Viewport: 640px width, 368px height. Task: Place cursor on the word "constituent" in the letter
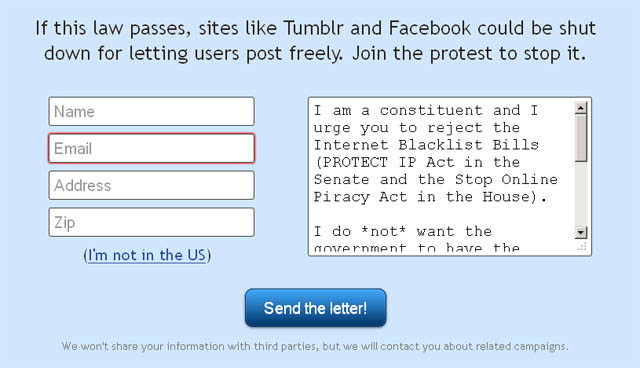431,111
